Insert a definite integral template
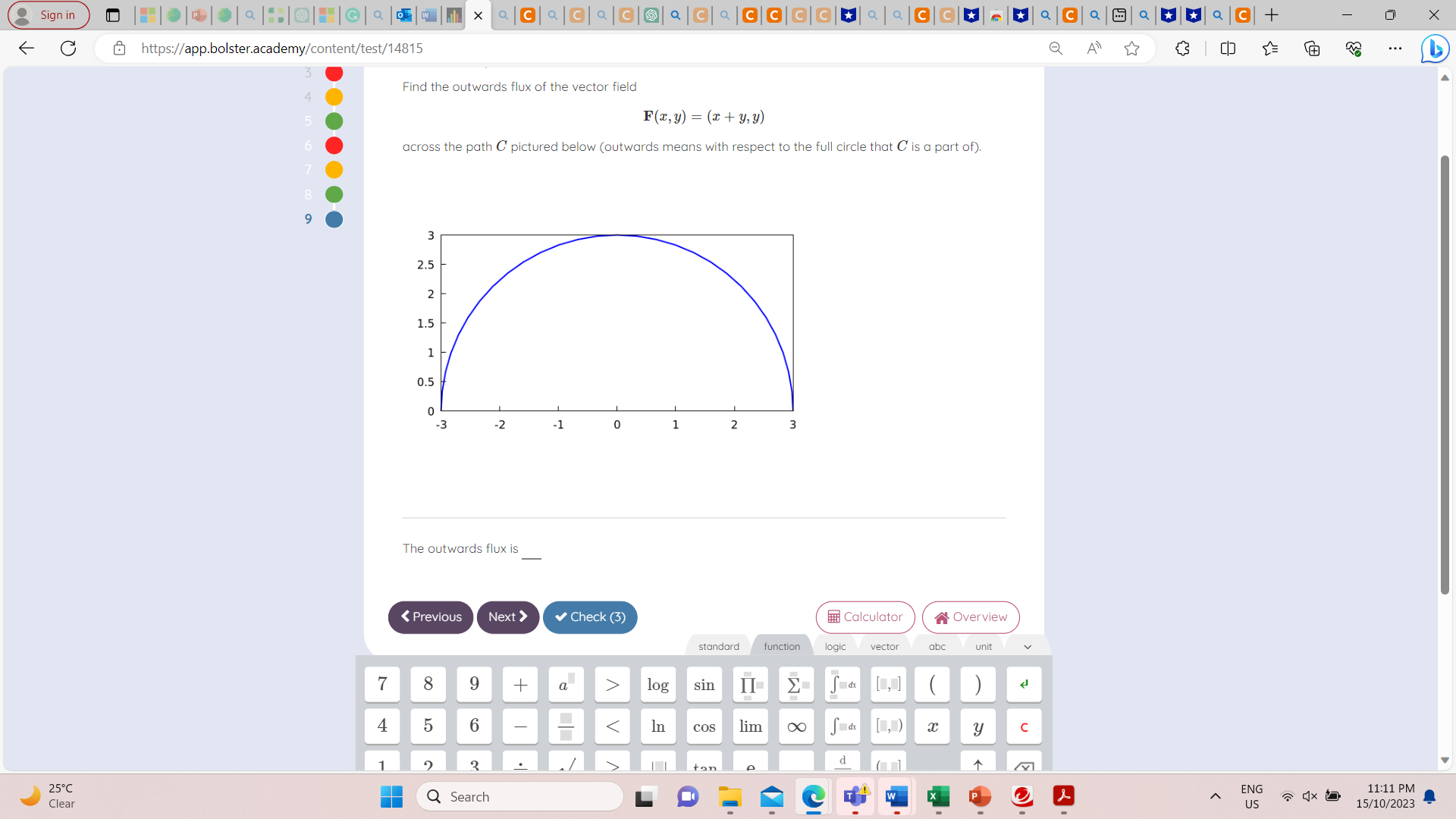 click(842, 685)
